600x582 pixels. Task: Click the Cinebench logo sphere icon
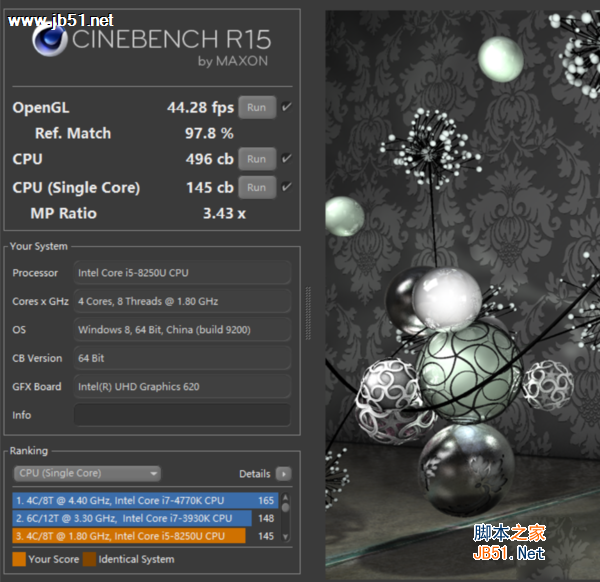point(50,41)
